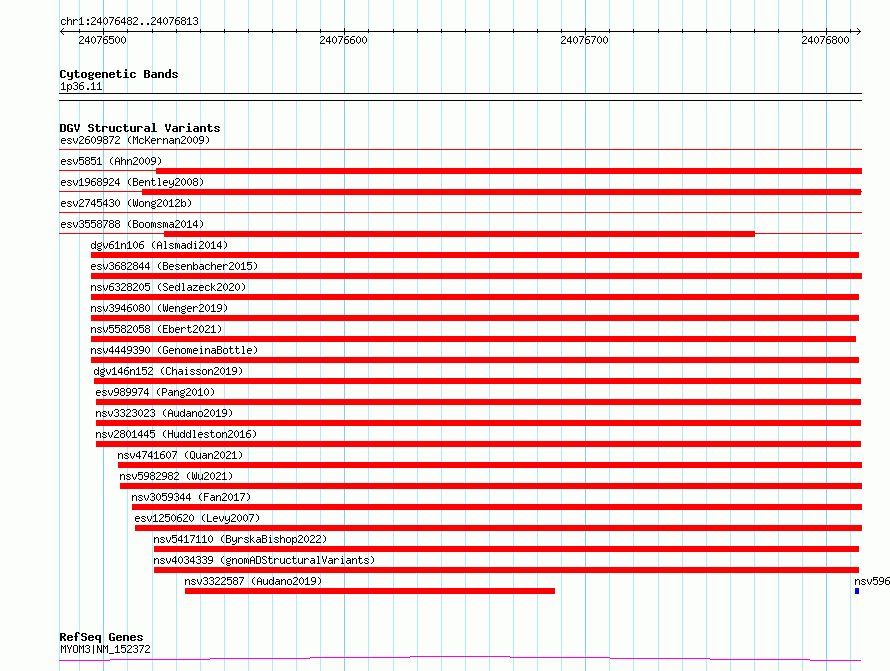The height and width of the screenshot is (671, 890).
Task: Open nsv3323023 (Audano2019) variant
Action: pos(164,413)
